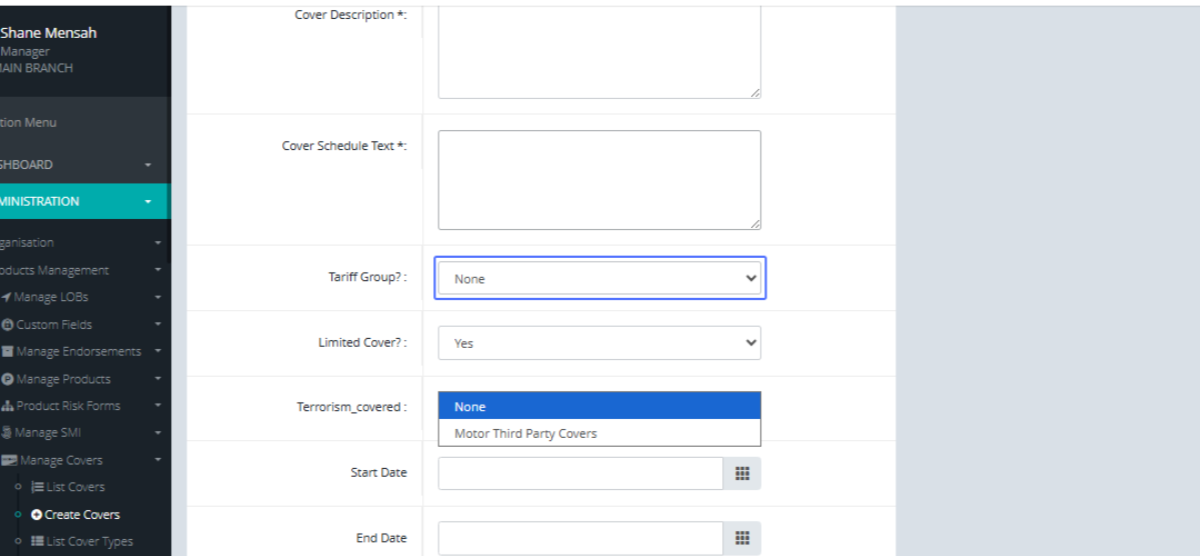
Task: Click the Manage Products icon
Action: (x=8, y=379)
